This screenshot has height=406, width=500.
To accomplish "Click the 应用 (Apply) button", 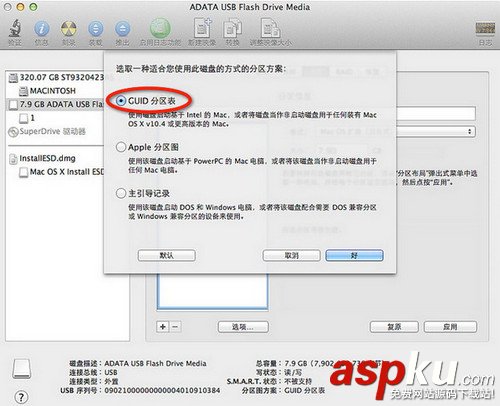I will 450,327.
